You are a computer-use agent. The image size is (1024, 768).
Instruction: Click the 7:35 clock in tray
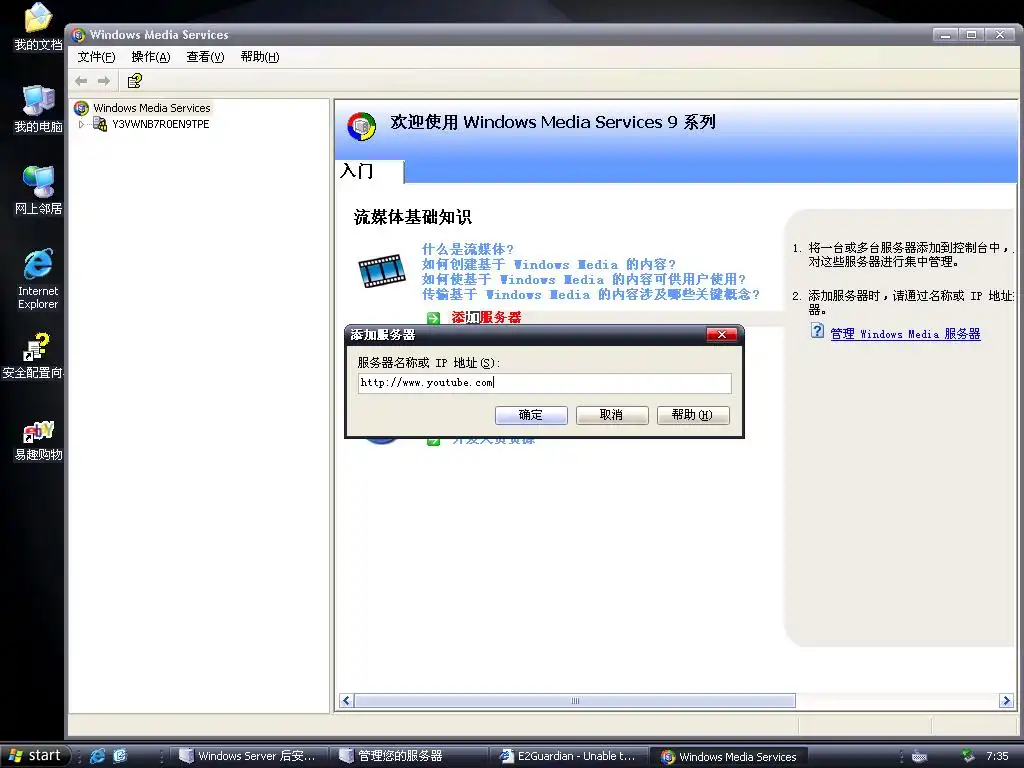coord(997,756)
